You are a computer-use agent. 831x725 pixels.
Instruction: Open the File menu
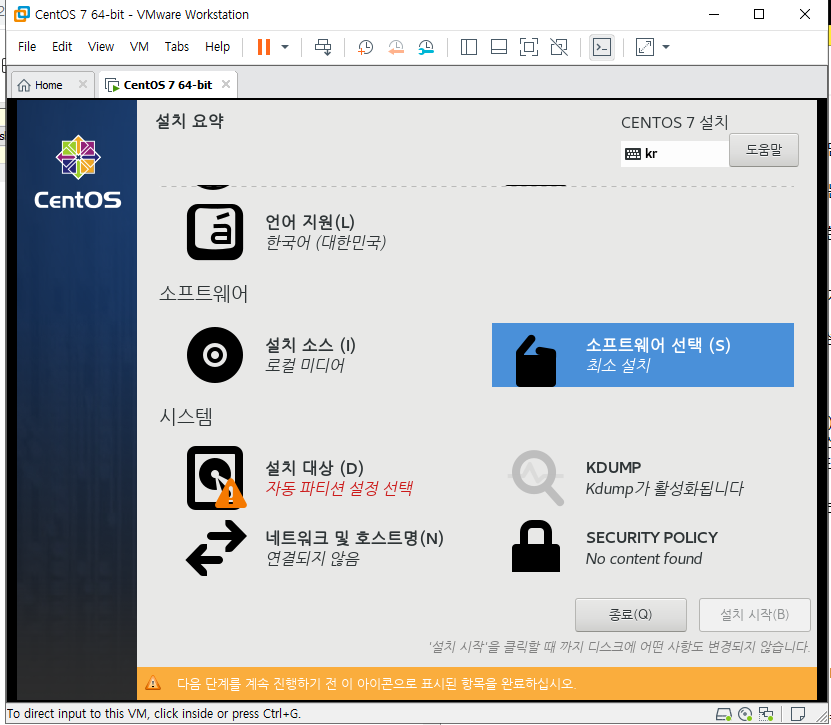[27, 47]
